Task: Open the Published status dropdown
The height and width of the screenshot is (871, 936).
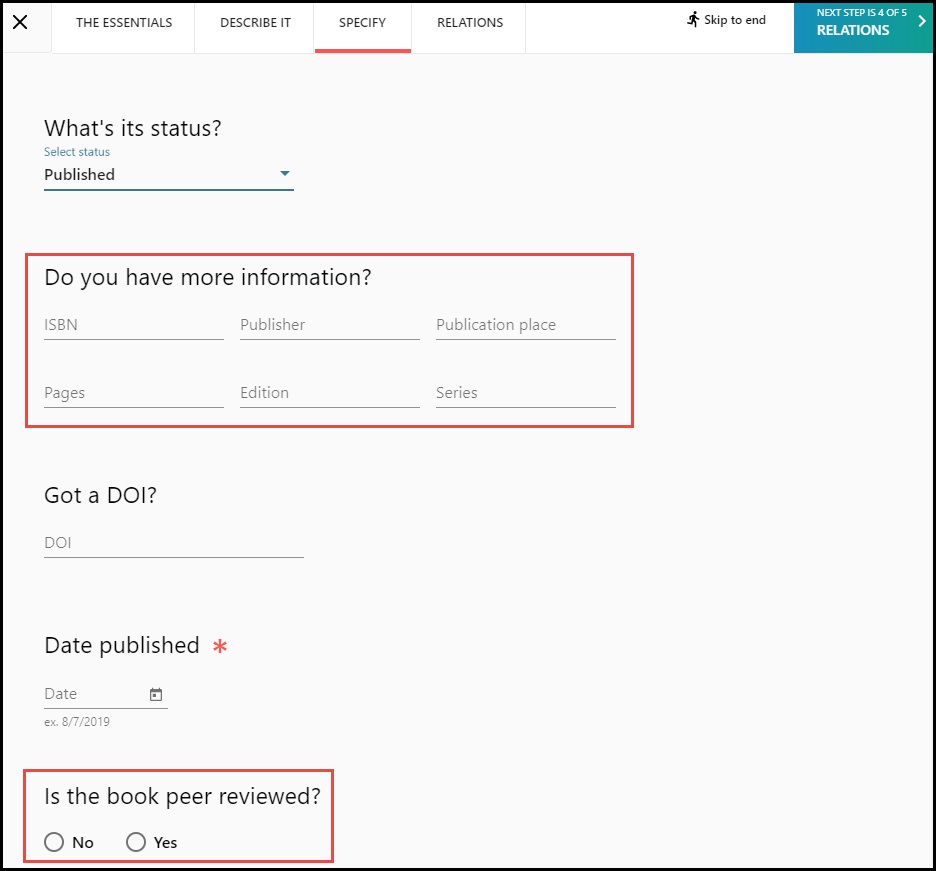Action: tap(160, 174)
